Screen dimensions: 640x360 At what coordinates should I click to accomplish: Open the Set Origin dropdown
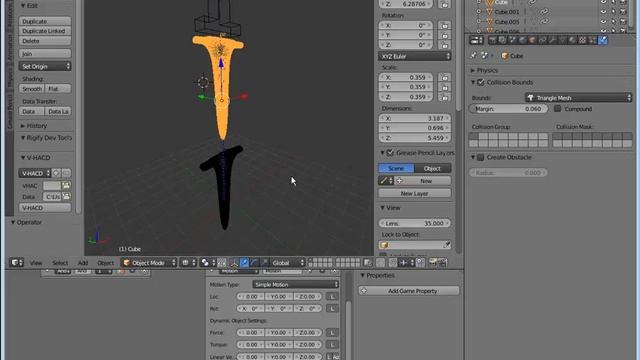coord(45,66)
